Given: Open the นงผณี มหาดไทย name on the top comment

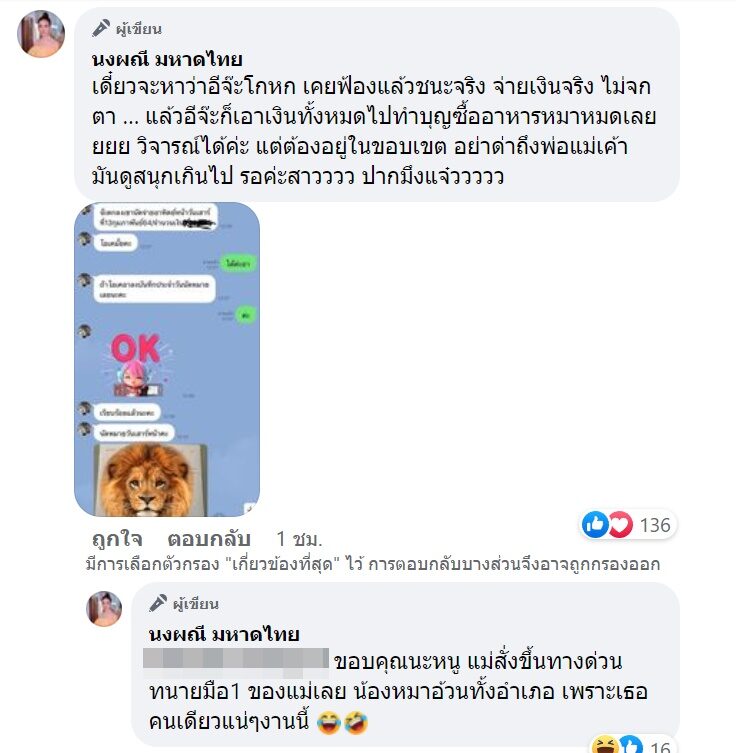Looking at the screenshot, I should pos(167,60).
